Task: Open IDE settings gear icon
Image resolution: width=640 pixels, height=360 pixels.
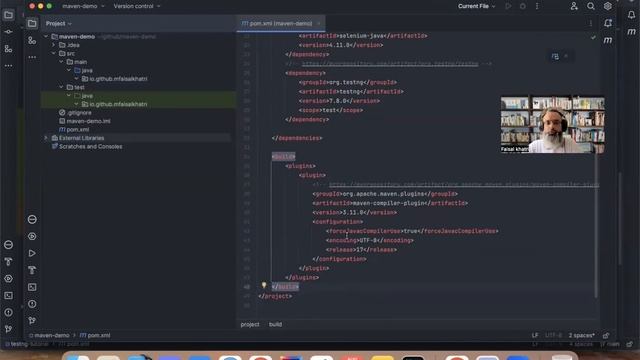Action: pos(608,6)
